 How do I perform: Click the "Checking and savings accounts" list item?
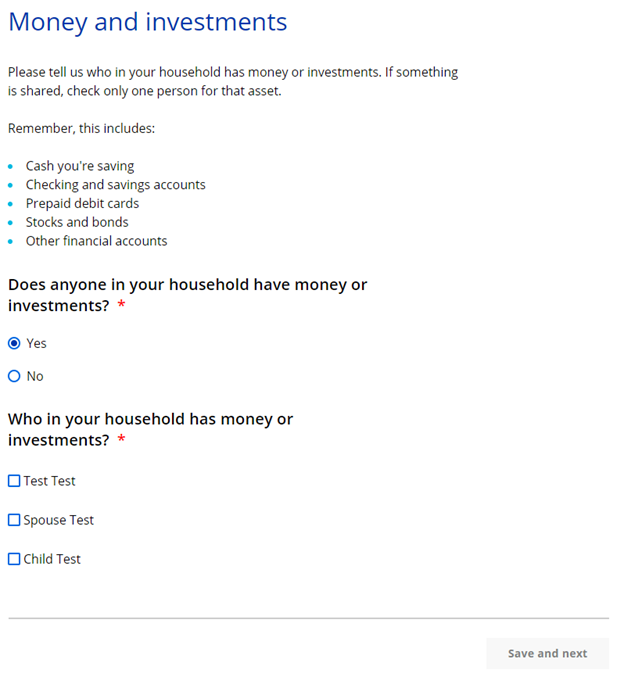(115, 185)
